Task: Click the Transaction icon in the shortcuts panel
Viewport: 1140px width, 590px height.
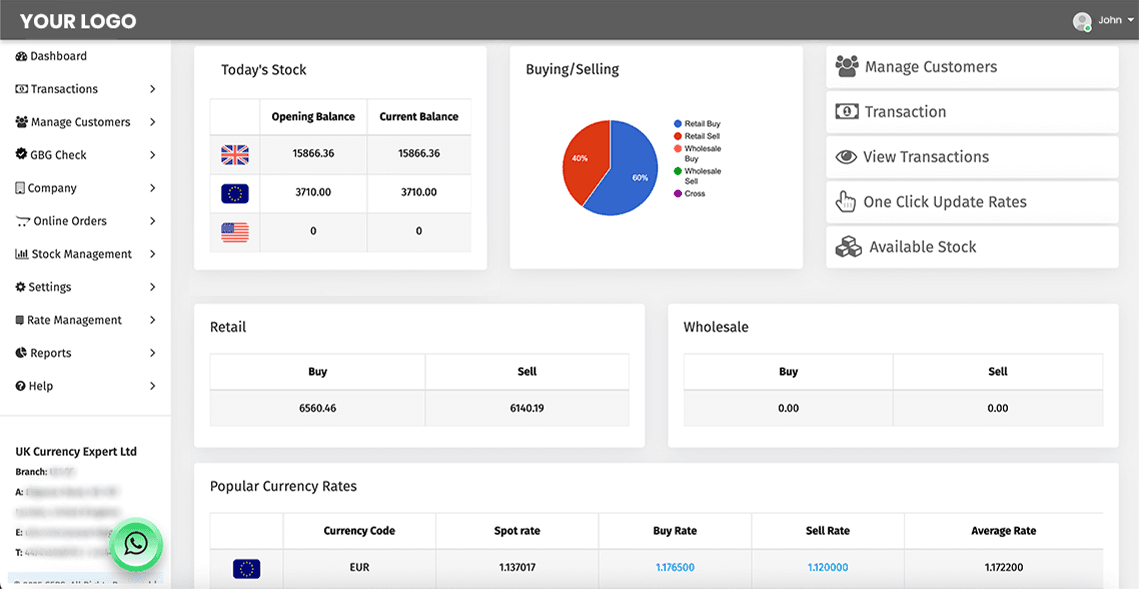Action: tap(848, 112)
